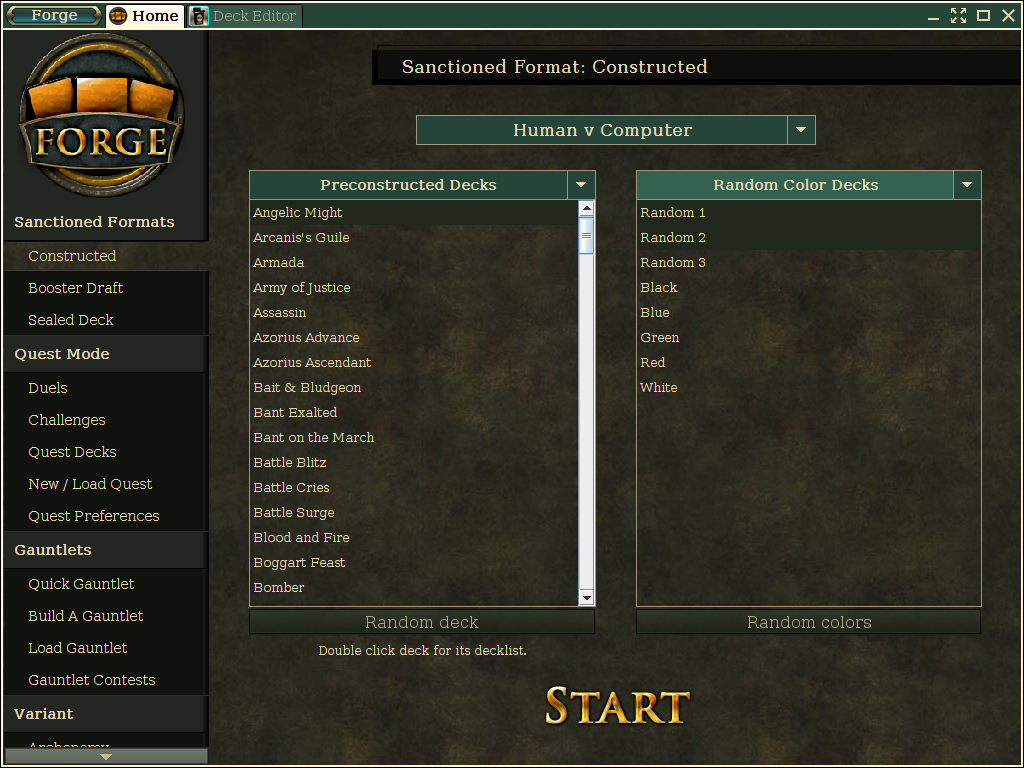Expand the Random Color Decks dropdown arrow
Image resolution: width=1024 pixels, height=768 pixels.
[x=967, y=185]
